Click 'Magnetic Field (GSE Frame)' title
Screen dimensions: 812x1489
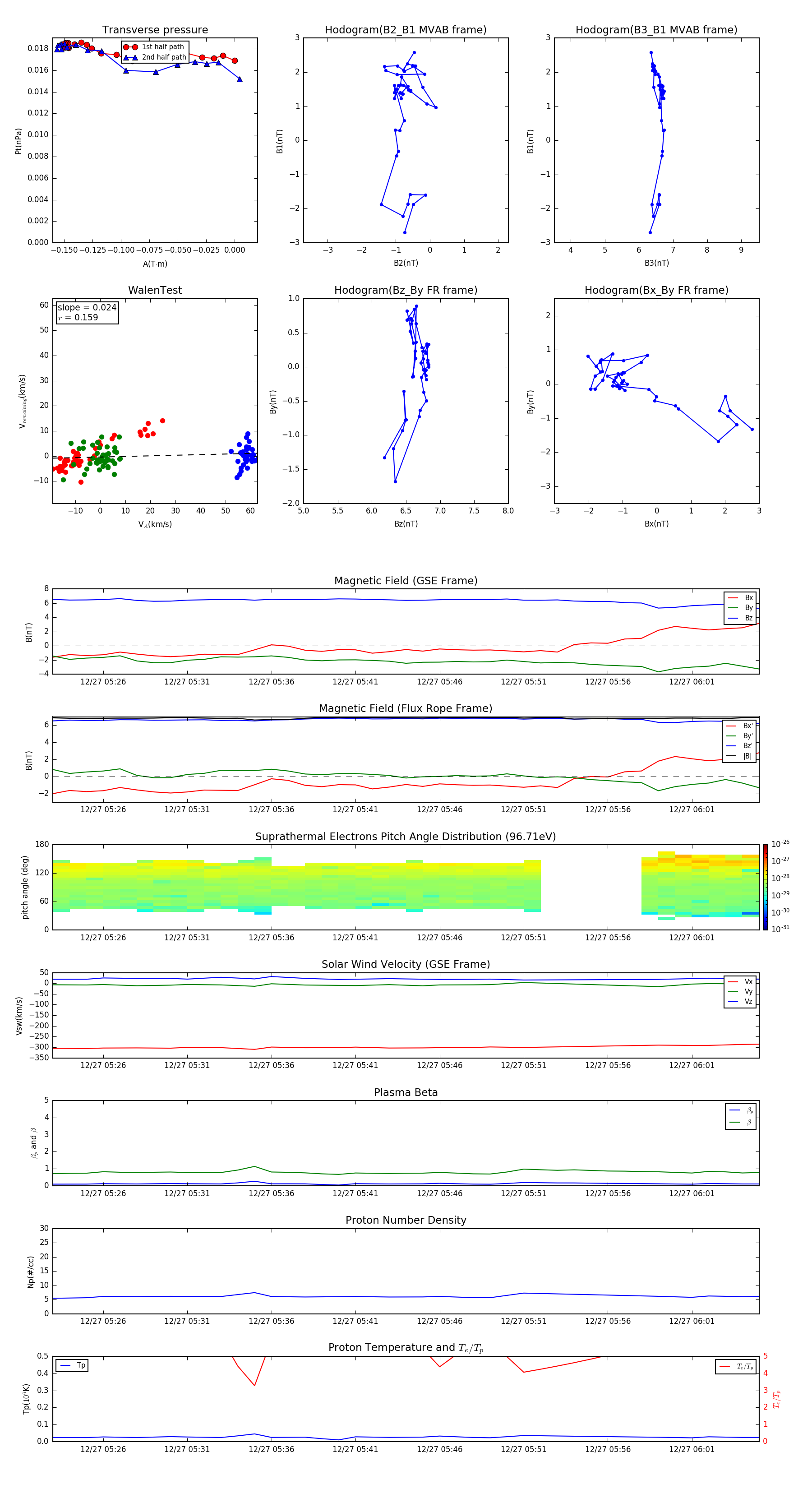click(x=406, y=581)
